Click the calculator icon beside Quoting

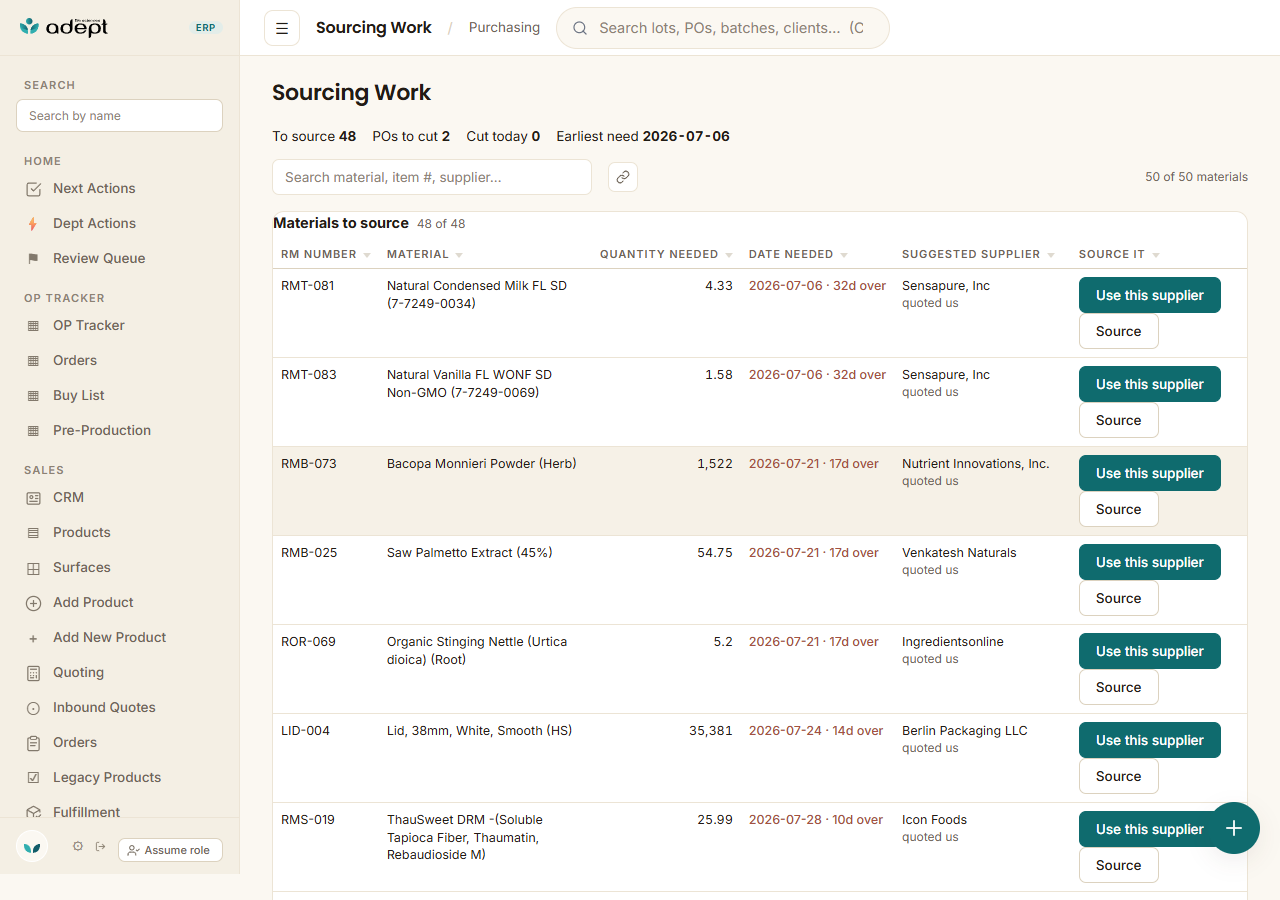pyautogui.click(x=33, y=673)
